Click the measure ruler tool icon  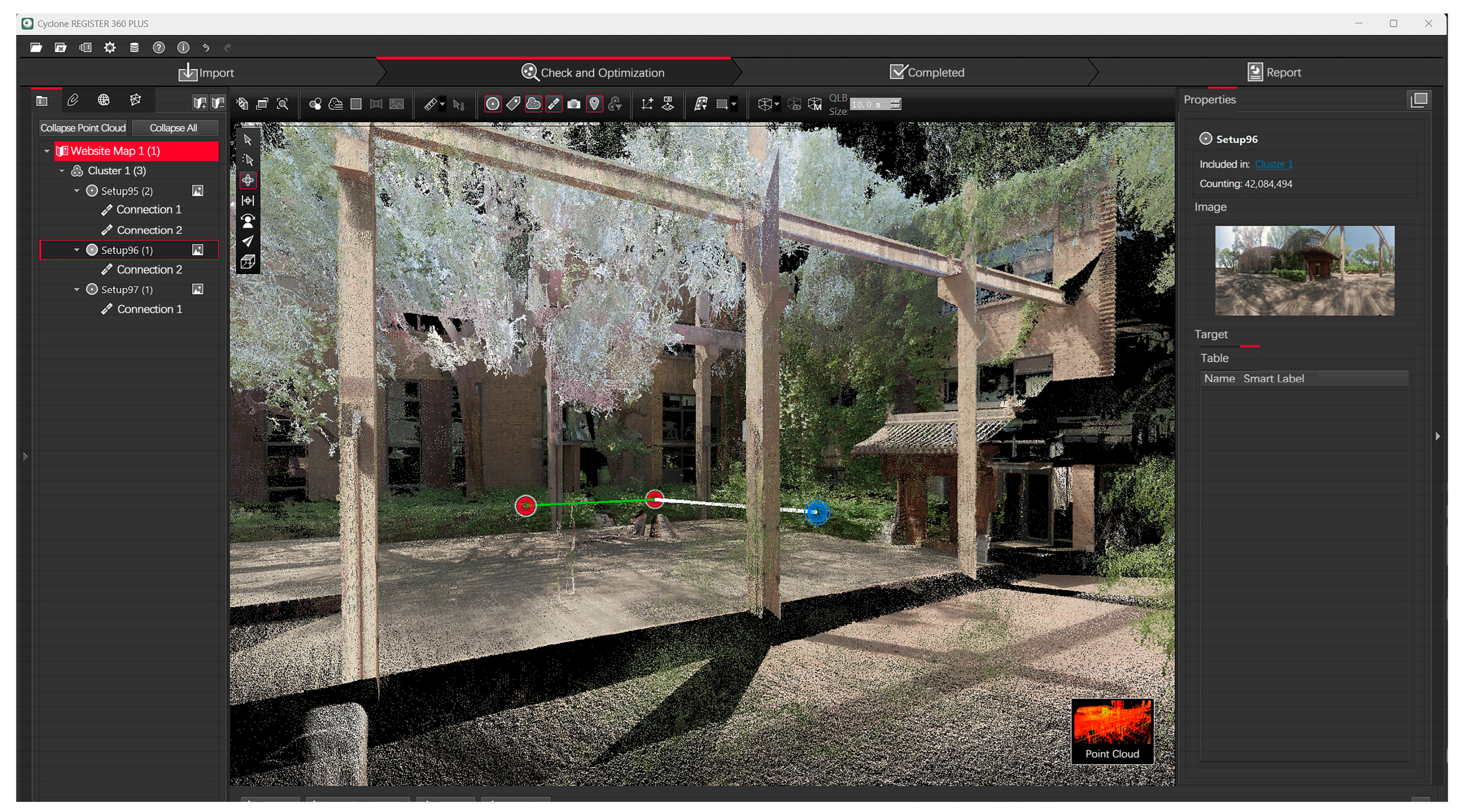431,104
